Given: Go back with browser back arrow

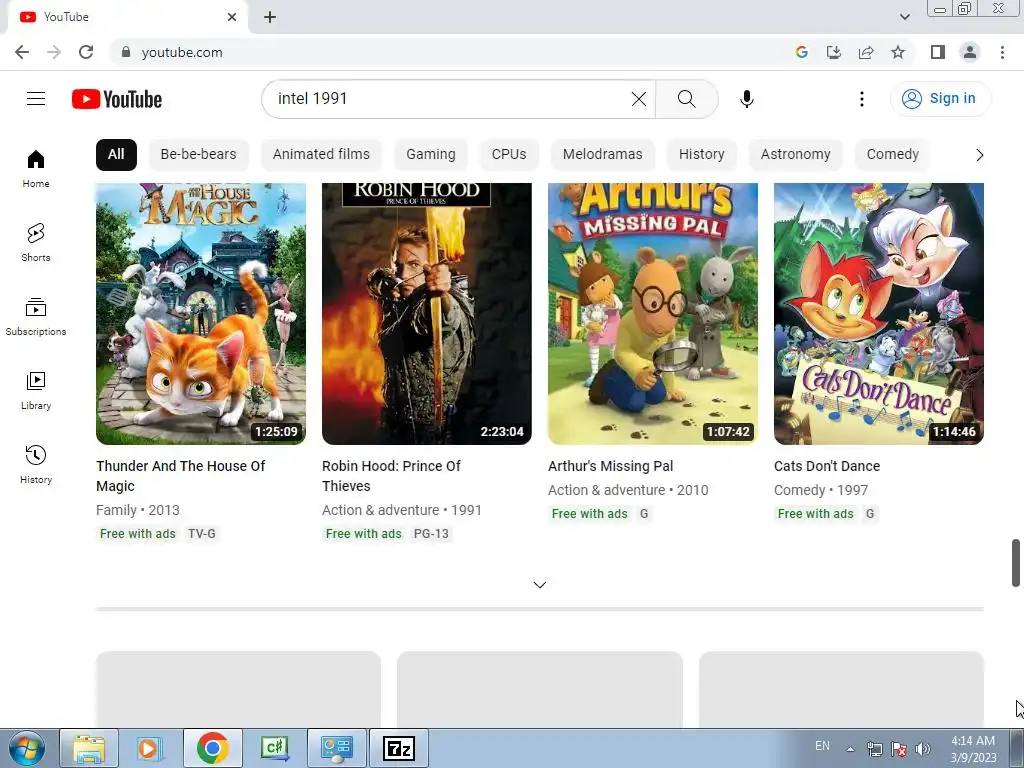Looking at the screenshot, I should (x=22, y=52).
